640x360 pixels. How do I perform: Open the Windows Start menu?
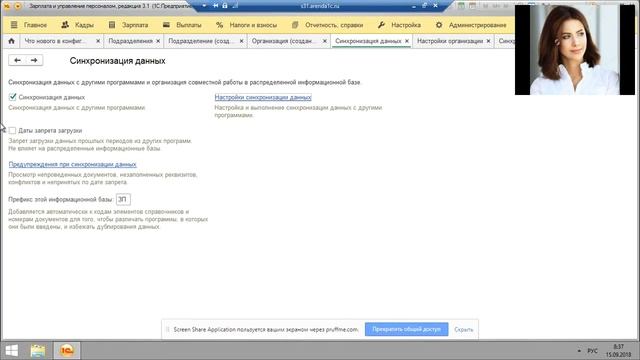coord(11,350)
